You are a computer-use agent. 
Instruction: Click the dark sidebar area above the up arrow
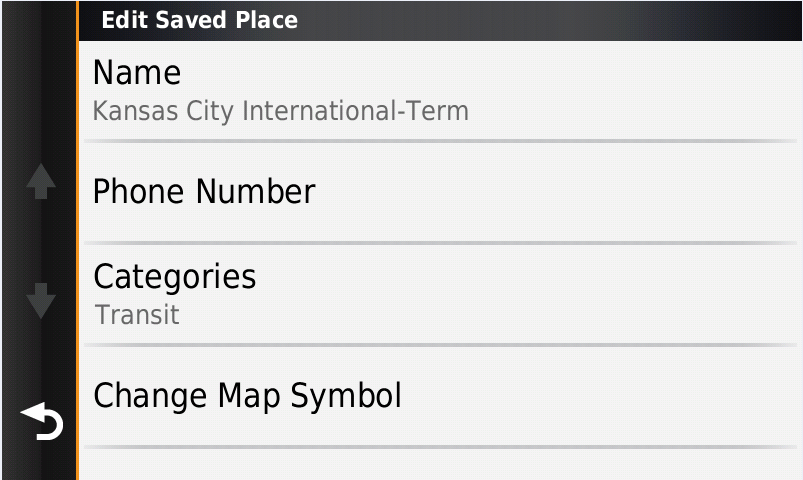(x=40, y=82)
